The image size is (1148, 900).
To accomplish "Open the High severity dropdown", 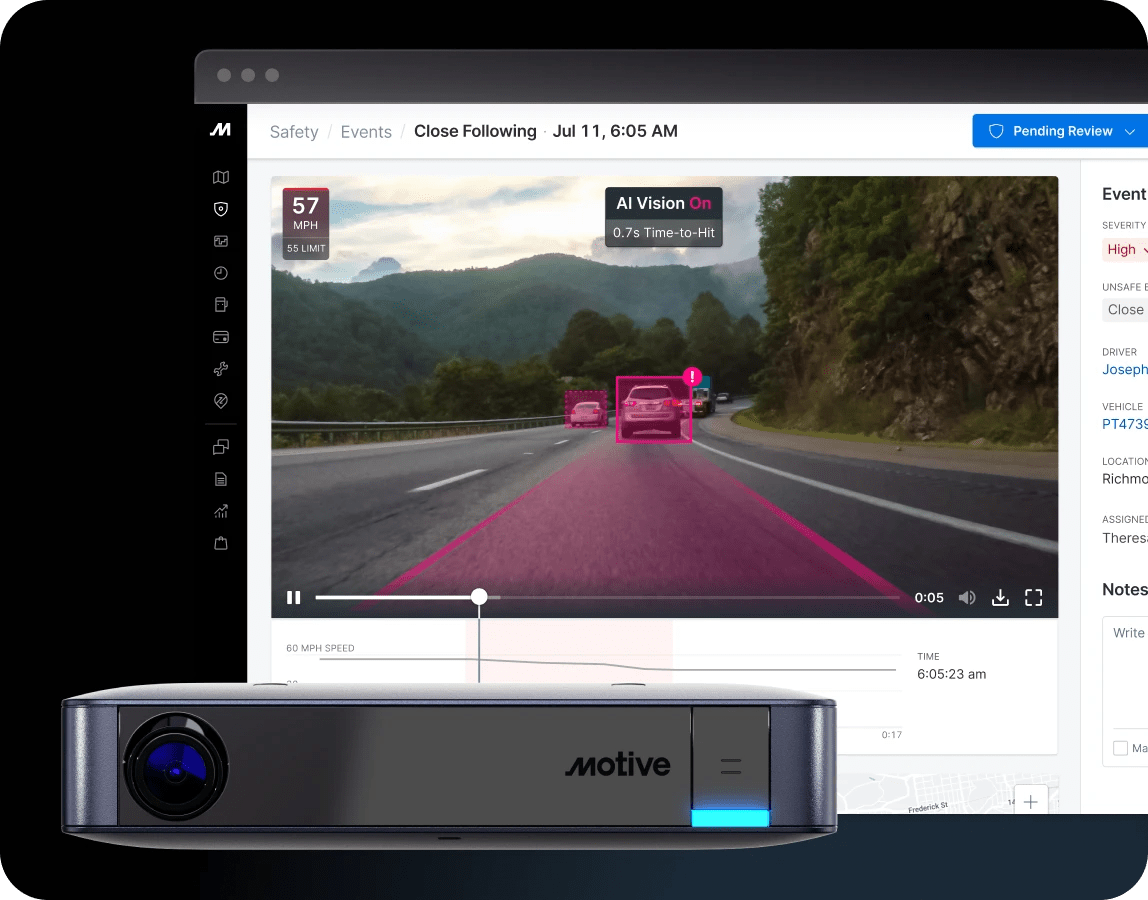I will [x=1124, y=250].
